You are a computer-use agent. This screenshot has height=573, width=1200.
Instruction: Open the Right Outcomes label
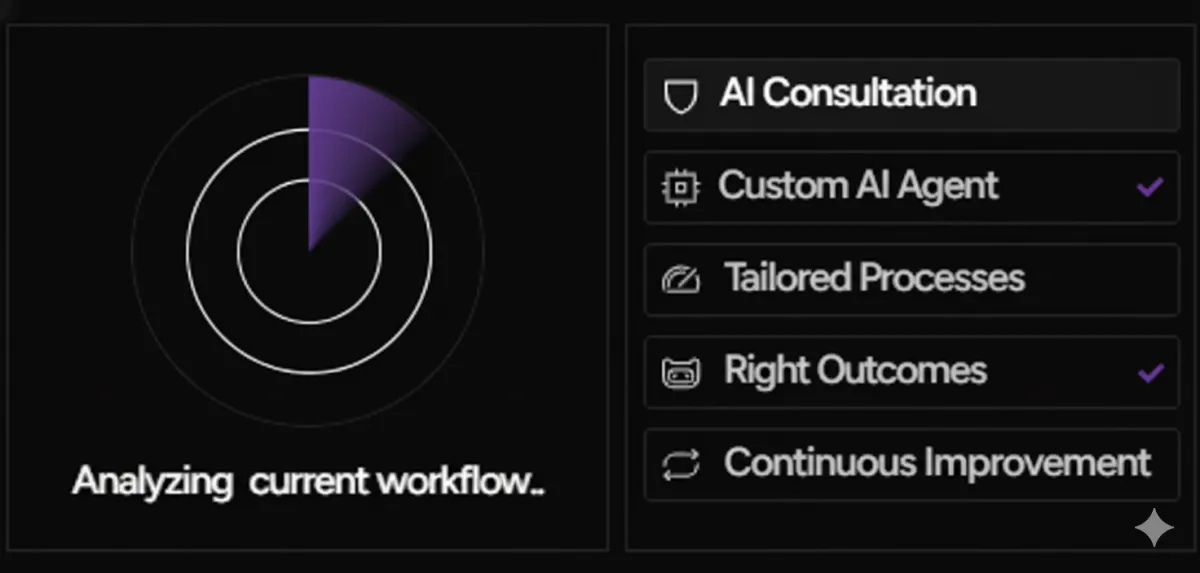(x=855, y=371)
